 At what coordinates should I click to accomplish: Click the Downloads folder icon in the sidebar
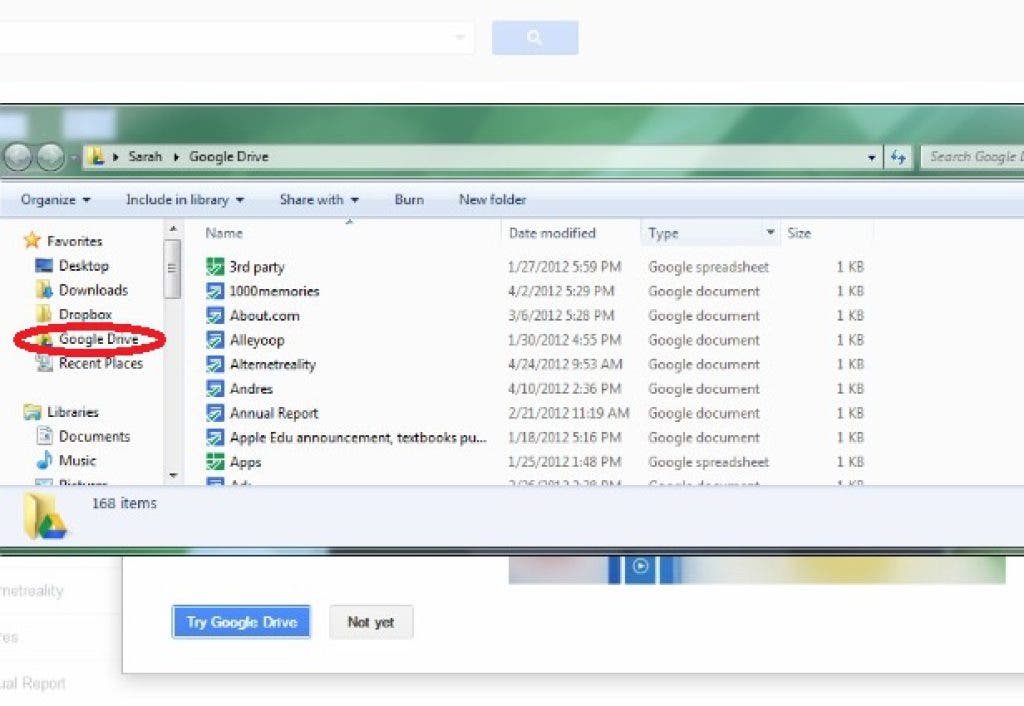(44, 289)
